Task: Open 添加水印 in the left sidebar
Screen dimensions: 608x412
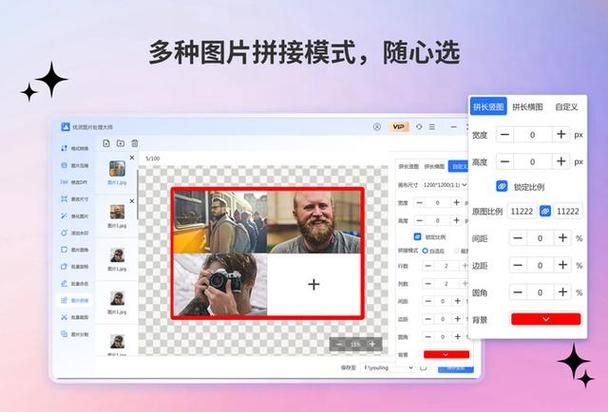Action: click(x=74, y=233)
